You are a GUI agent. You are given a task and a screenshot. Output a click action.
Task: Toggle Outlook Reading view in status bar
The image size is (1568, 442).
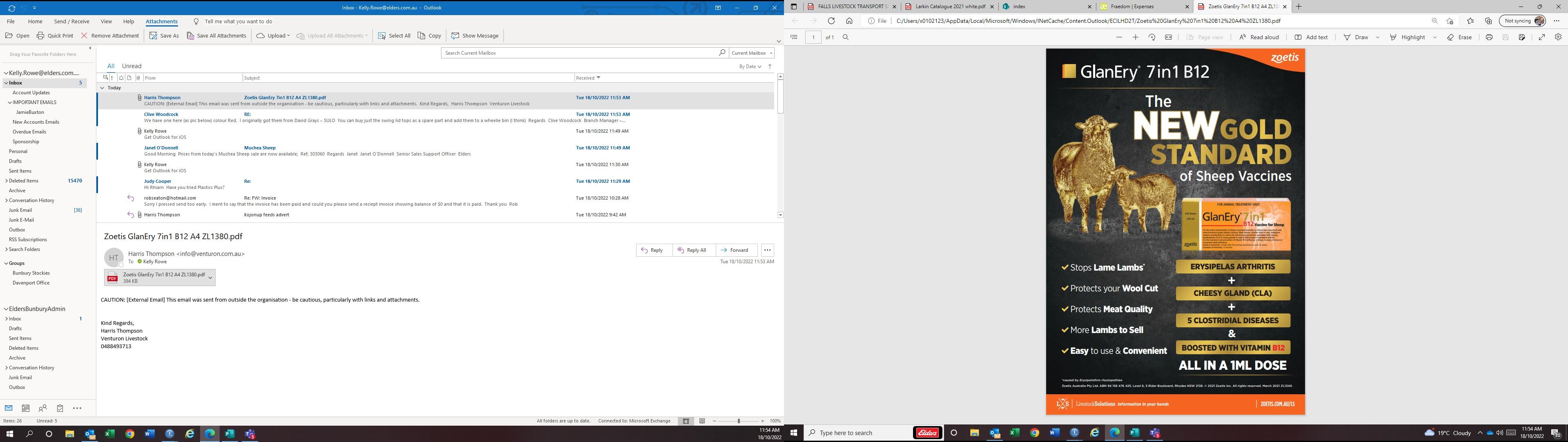[x=702, y=421]
